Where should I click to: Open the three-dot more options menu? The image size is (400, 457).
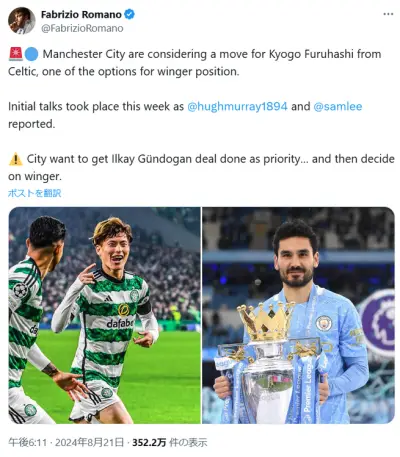388,14
